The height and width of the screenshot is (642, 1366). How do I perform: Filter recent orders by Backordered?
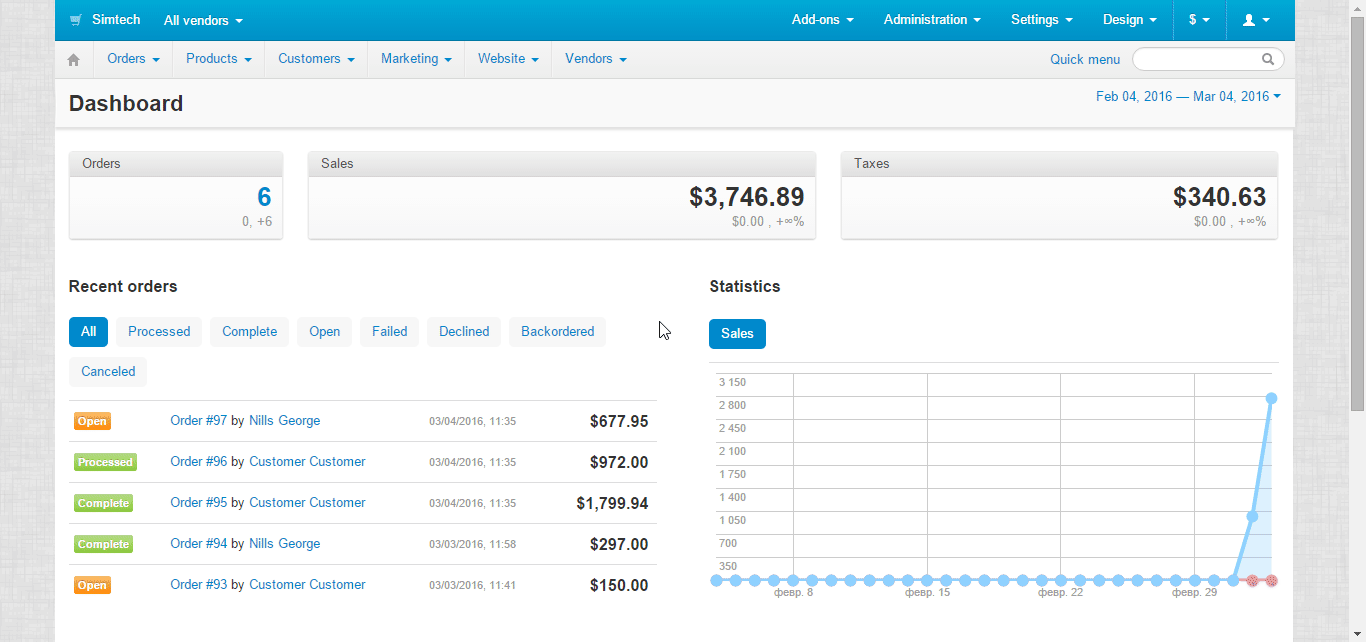point(557,332)
